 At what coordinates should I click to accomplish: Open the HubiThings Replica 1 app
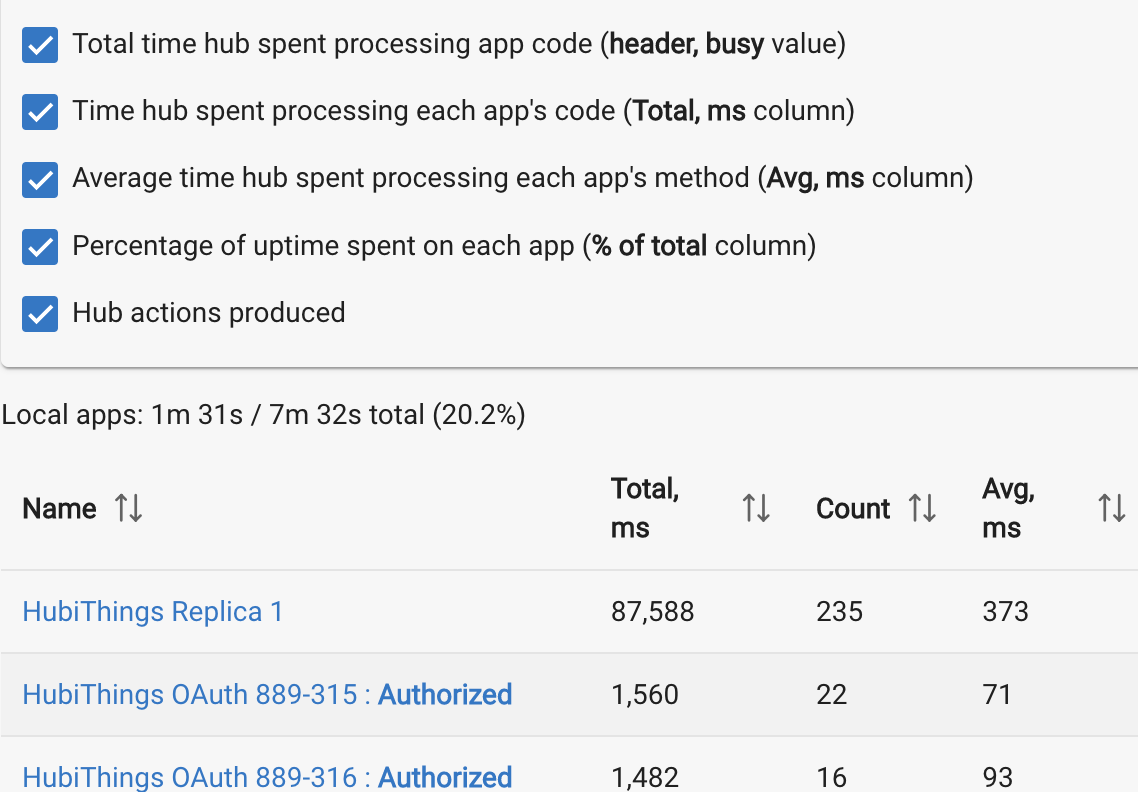(152, 611)
